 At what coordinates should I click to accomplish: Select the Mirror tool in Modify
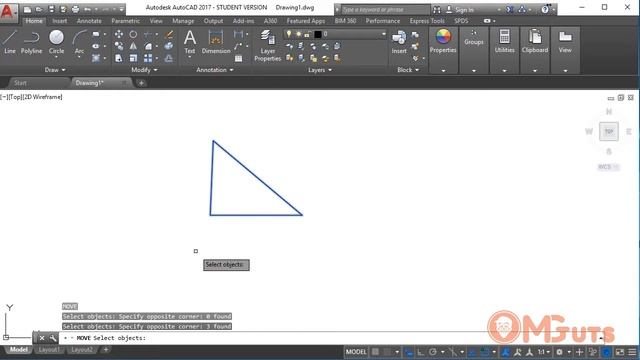coord(133,46)
